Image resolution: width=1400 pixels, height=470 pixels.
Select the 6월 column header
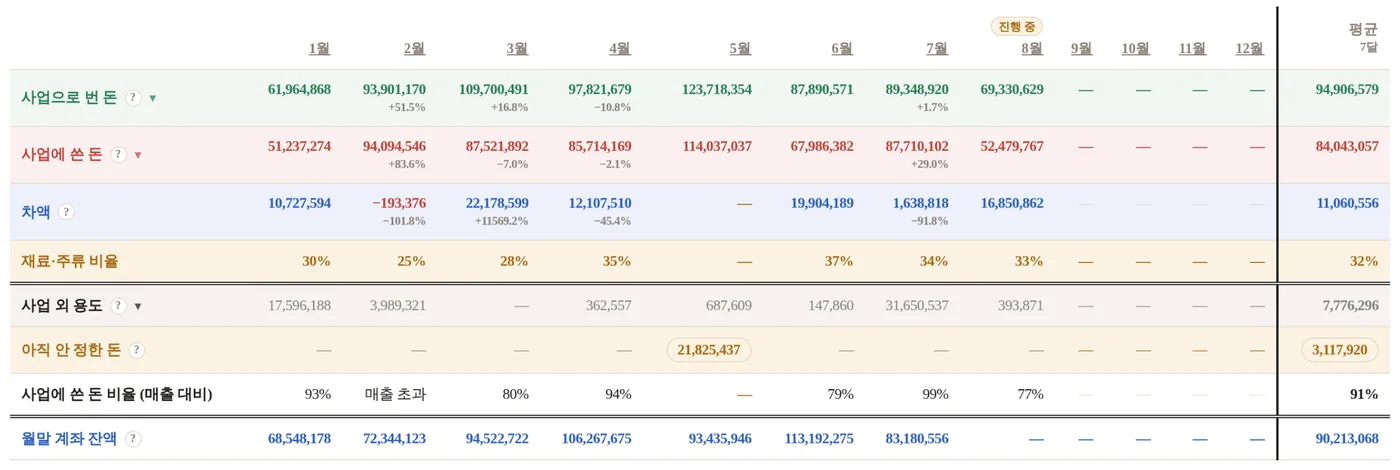click(842, 48)
